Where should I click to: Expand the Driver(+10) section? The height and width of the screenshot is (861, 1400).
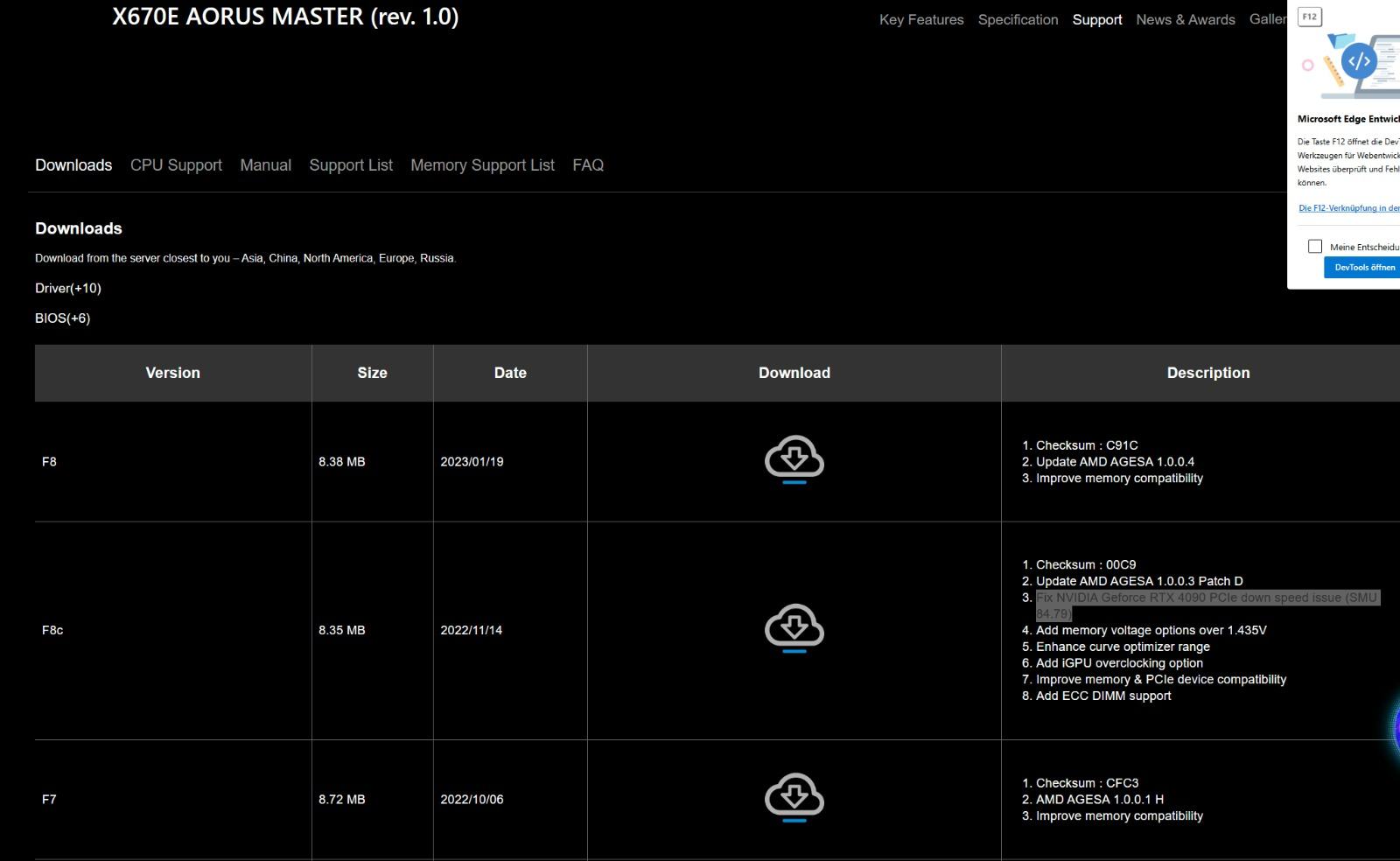click(x=68, y=288)
